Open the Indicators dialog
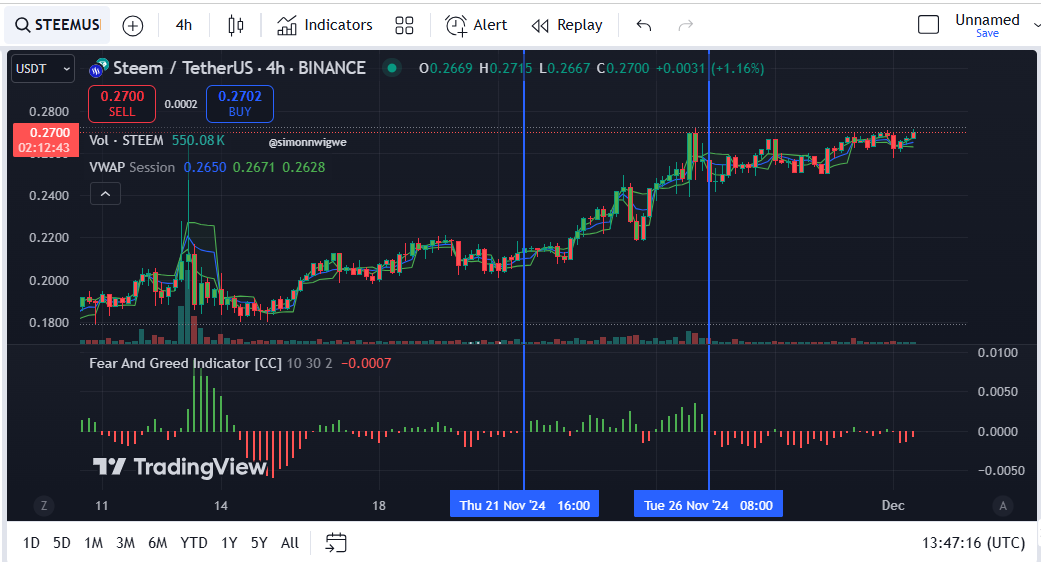1041x562 pixels. 325,25
